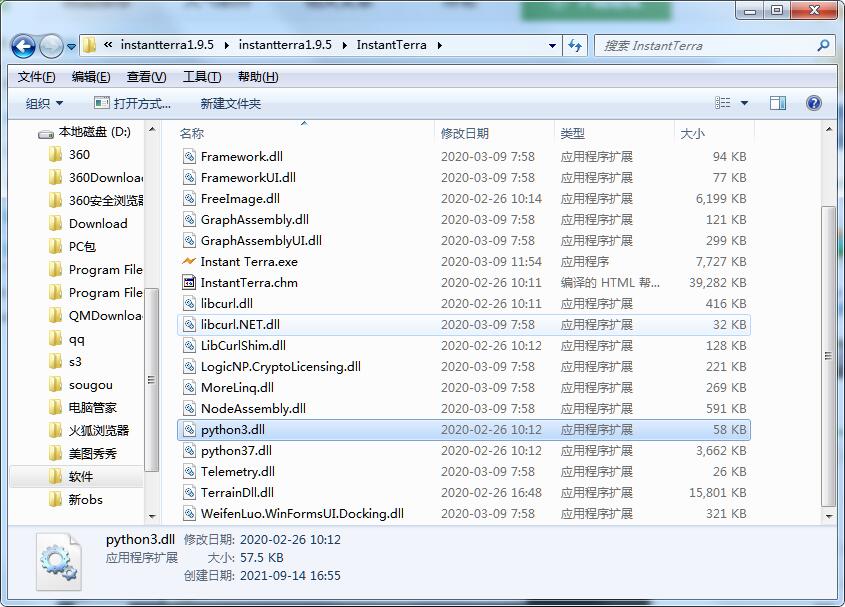Image resolution: width=845 pixels, height=607 pixels.
Task: Toggle the preview pane button
Action: [778, 103]
